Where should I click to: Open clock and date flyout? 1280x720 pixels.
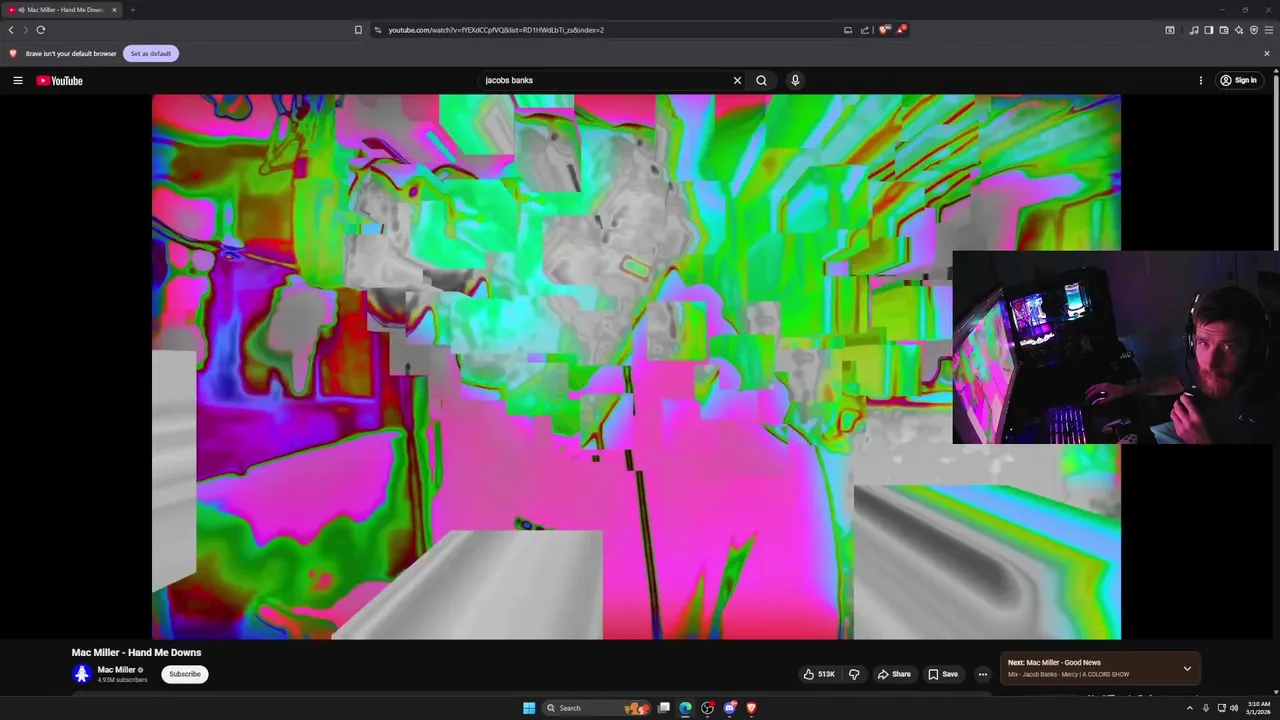tap(1258, 708)
